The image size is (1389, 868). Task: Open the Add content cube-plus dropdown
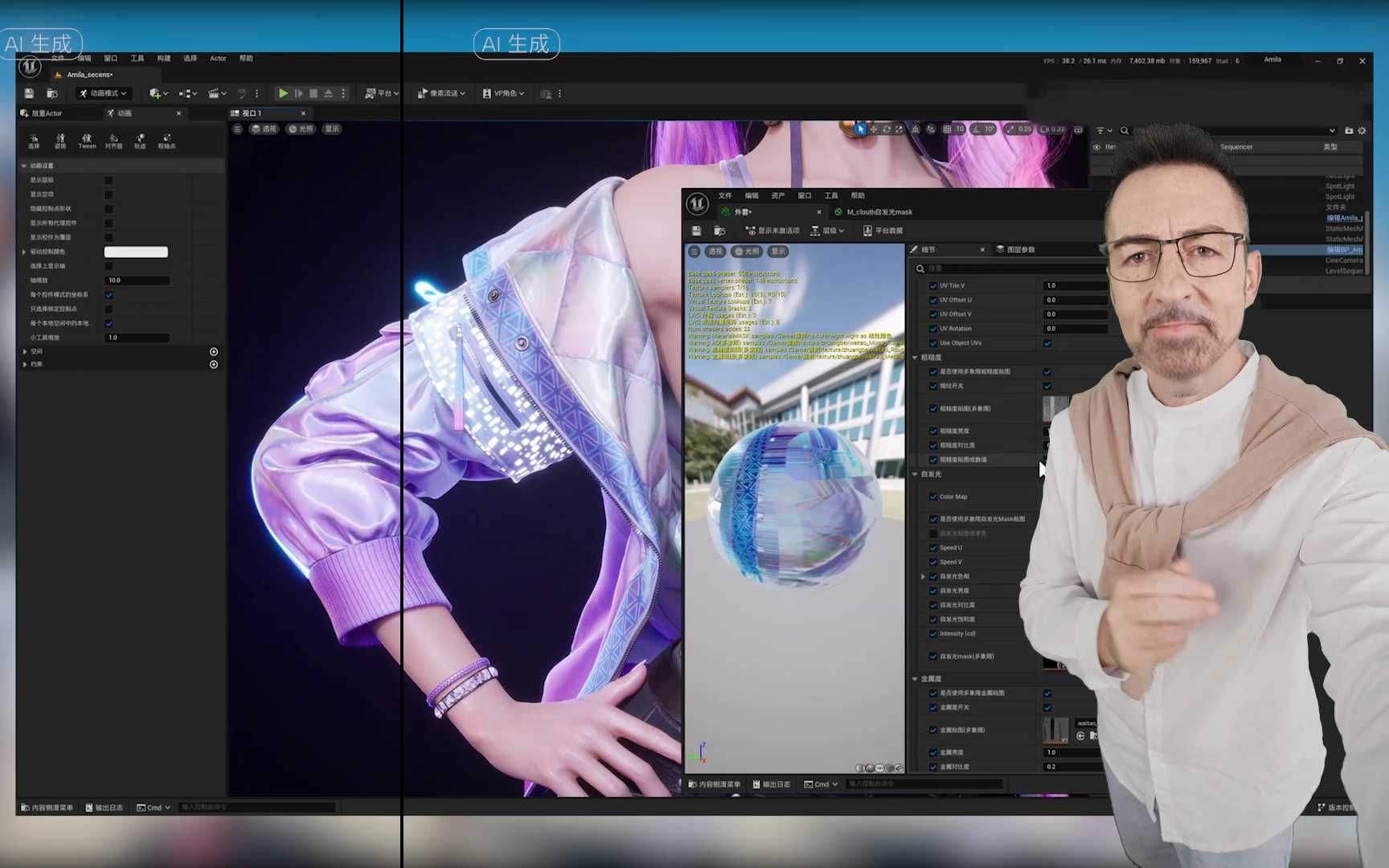pyautogui.click(x=158, y=93)
